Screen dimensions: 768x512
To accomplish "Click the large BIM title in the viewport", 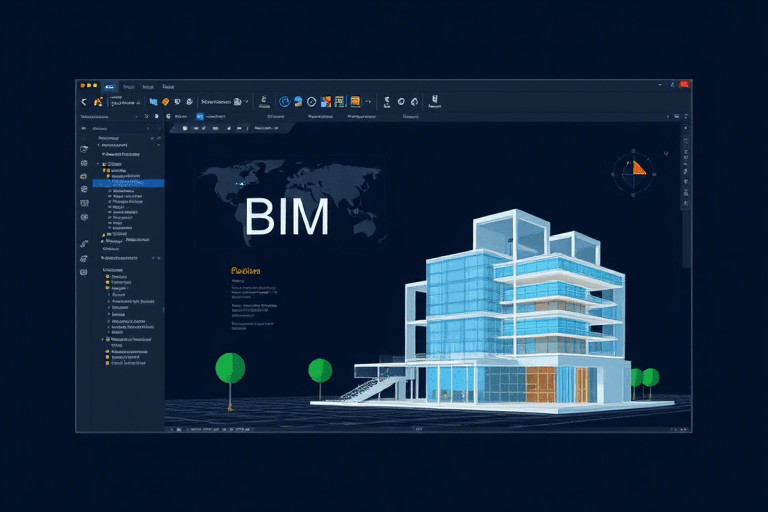I will tap(286, 216).
